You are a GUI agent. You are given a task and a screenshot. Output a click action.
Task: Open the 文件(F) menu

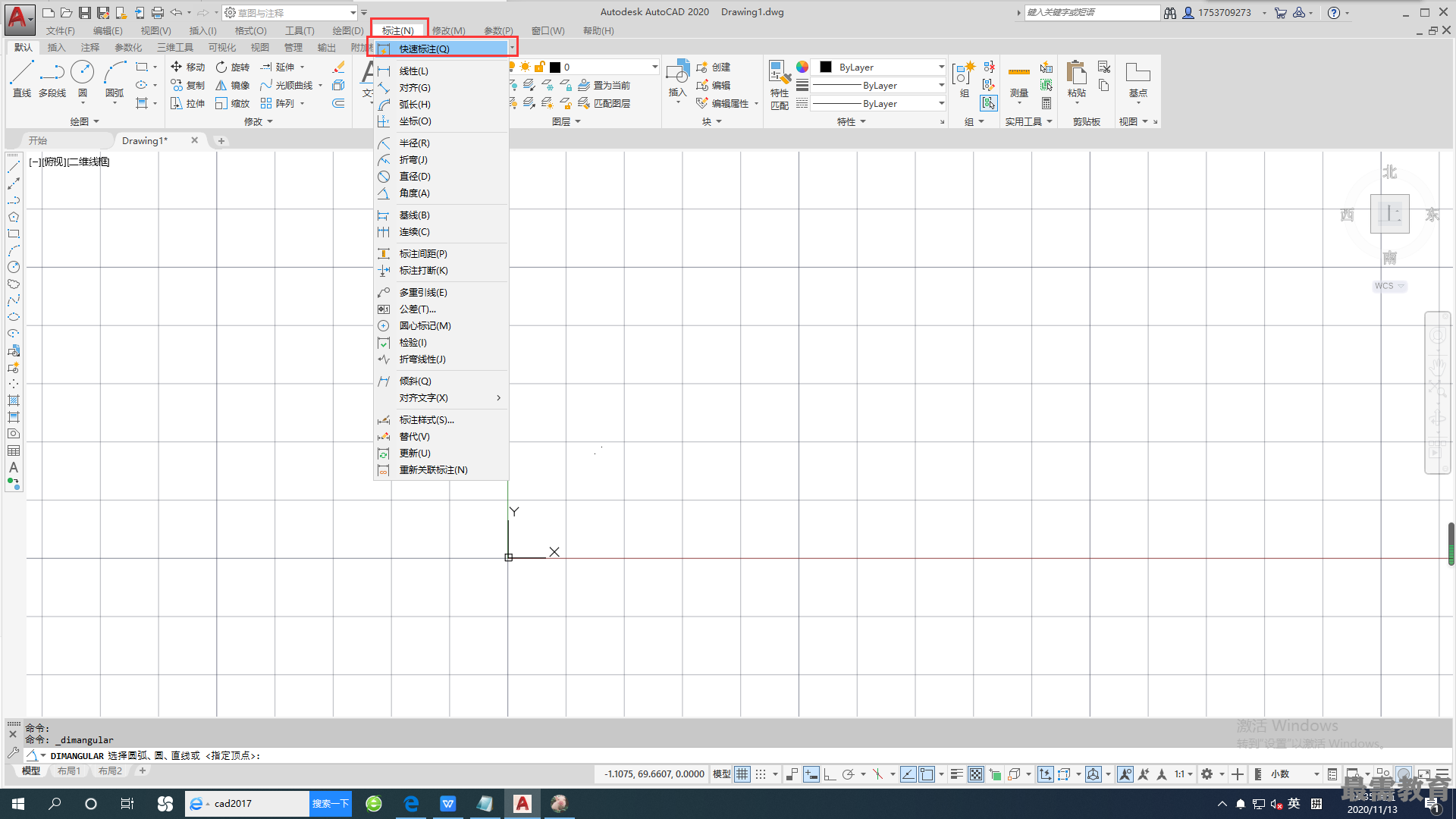[60, 30]
